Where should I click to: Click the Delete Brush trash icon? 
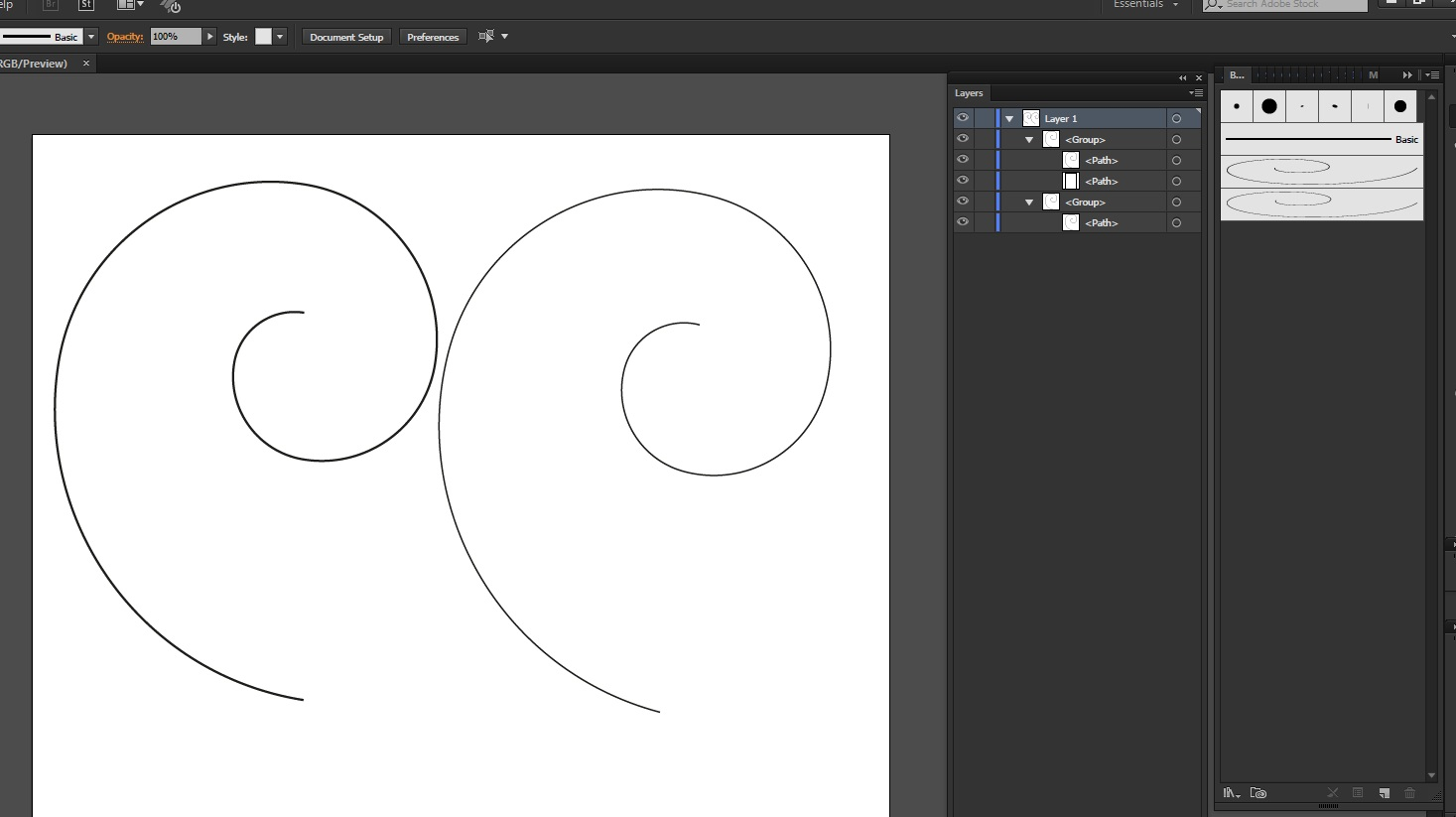coord(1409,793)
